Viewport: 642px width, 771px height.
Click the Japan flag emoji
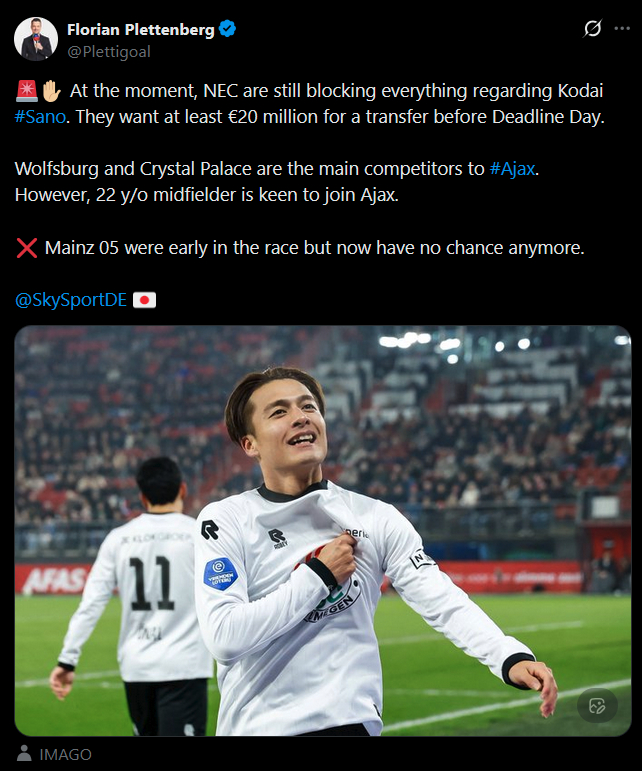click(145, 300)
